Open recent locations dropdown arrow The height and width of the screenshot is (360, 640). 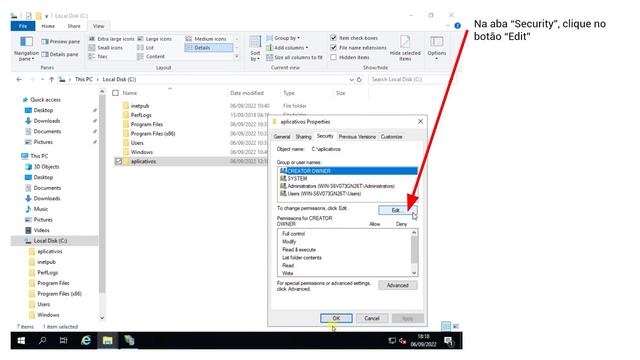click(42, 80)
